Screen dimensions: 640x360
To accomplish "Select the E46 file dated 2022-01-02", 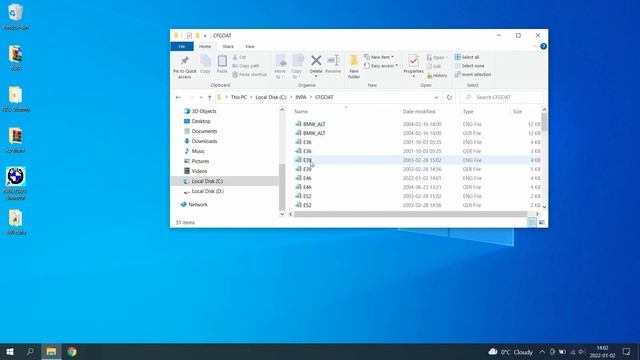I will point(417,178).
